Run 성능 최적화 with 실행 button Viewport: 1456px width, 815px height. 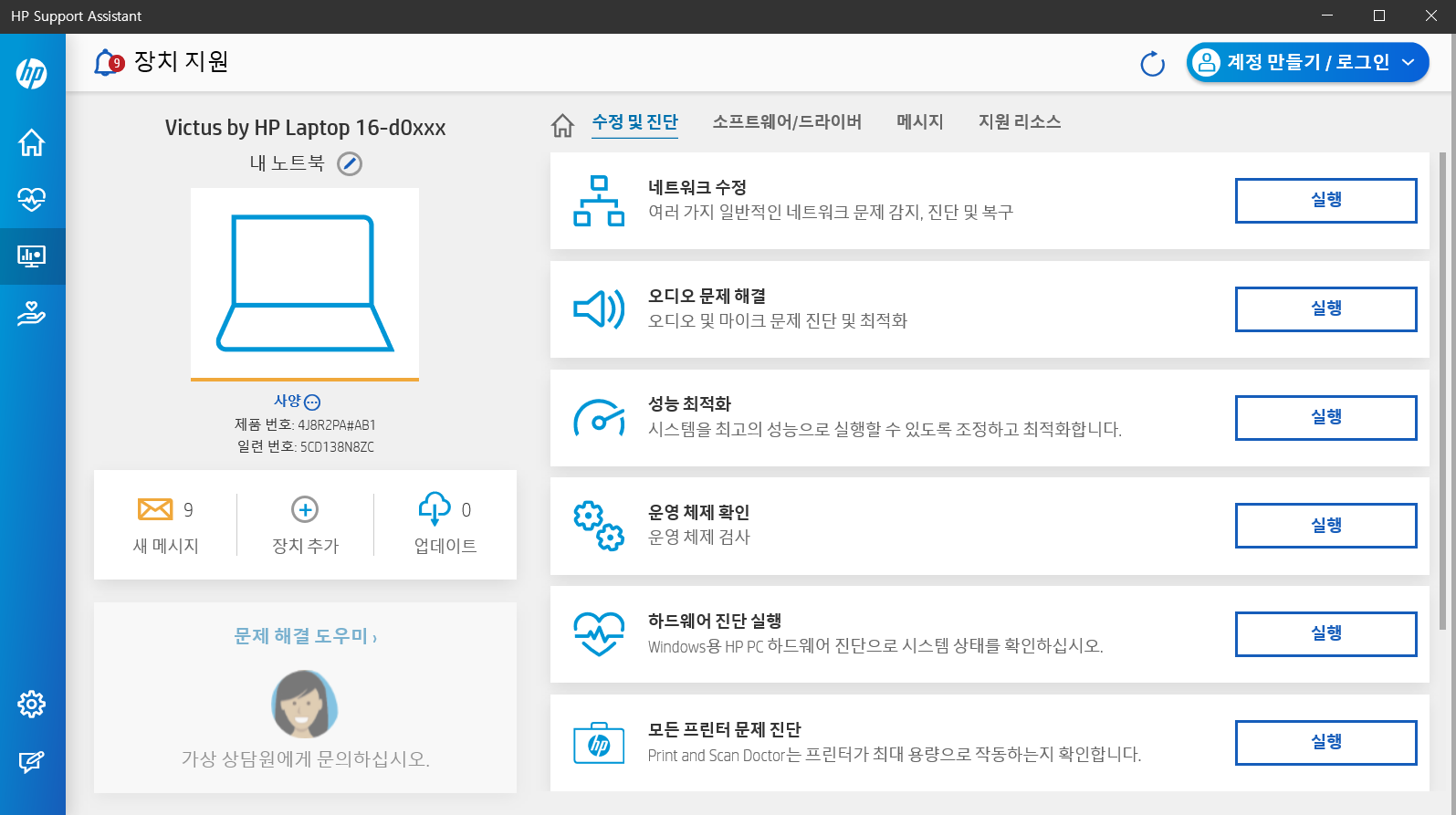1325,418
